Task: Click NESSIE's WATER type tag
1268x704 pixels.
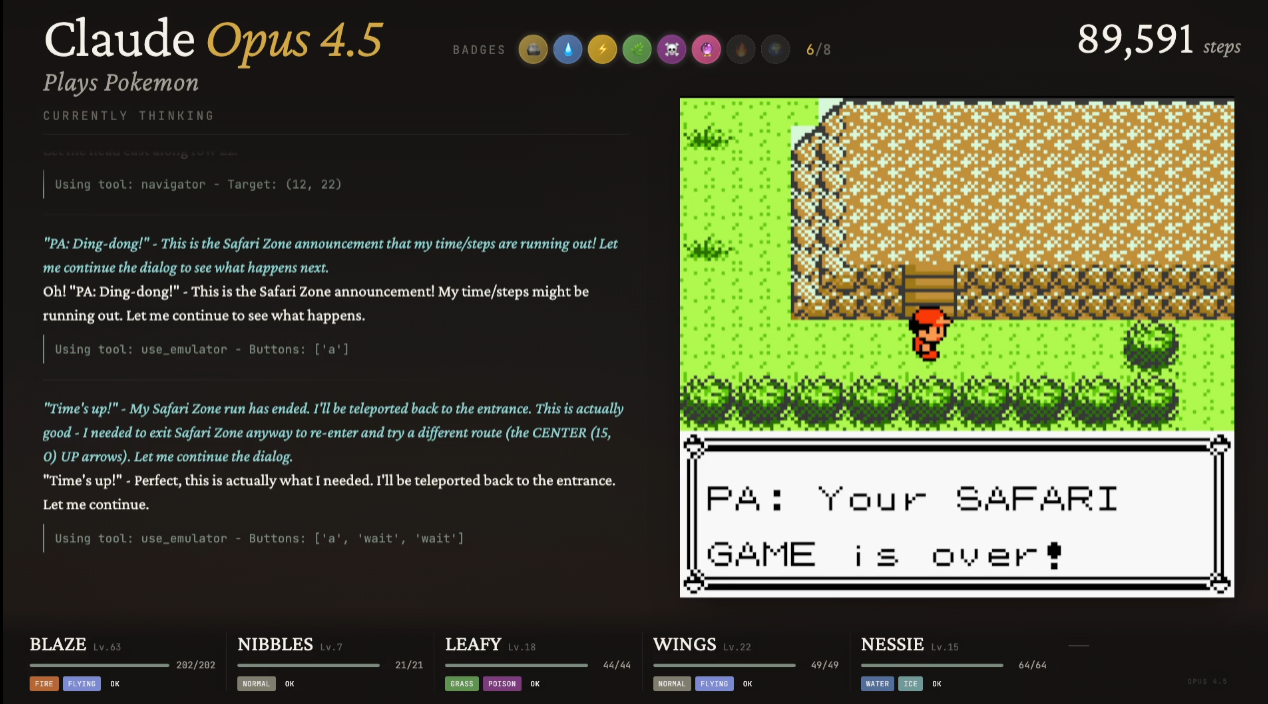Action: 878,684
